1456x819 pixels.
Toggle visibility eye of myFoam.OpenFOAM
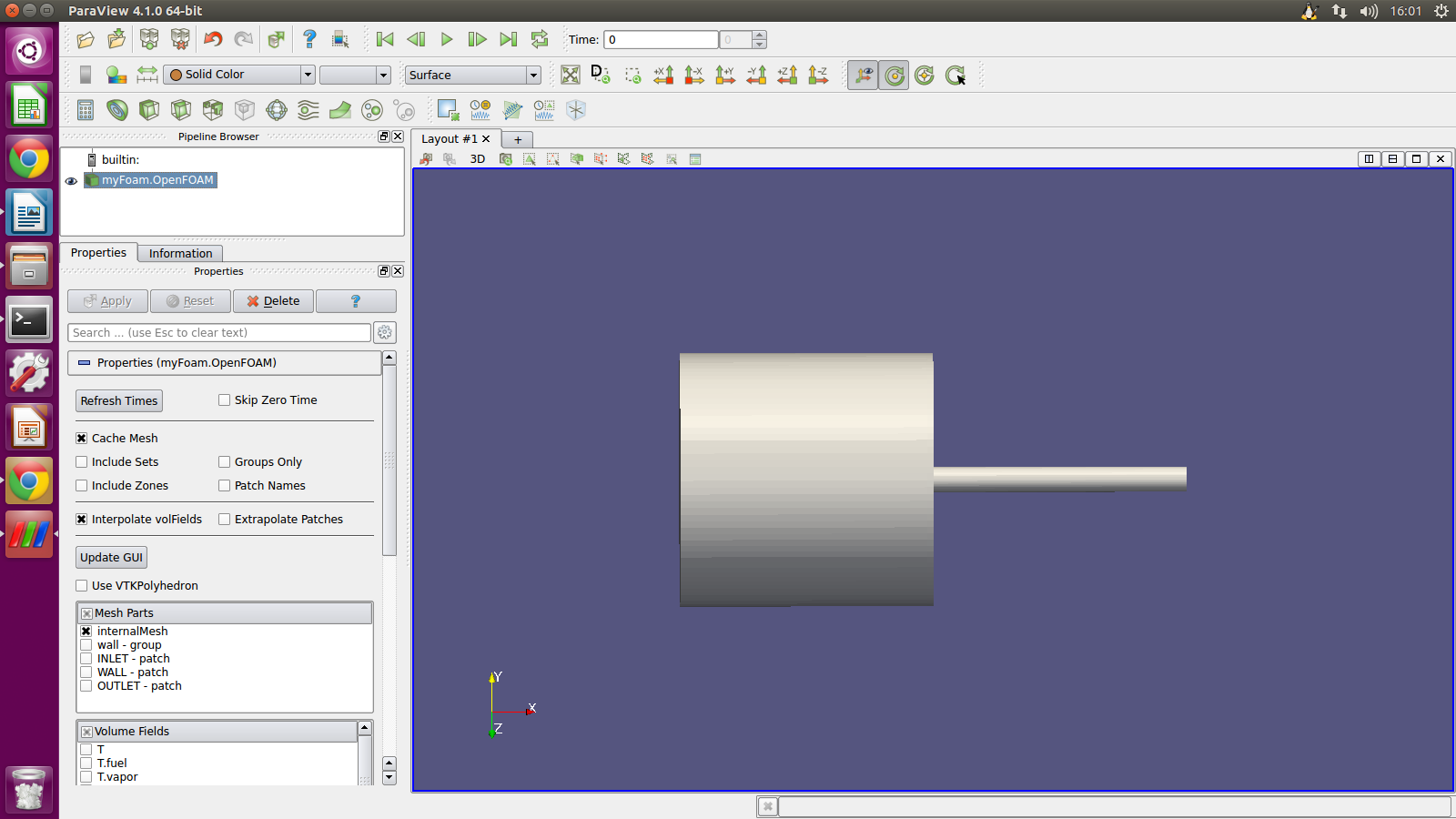(71, 181)
